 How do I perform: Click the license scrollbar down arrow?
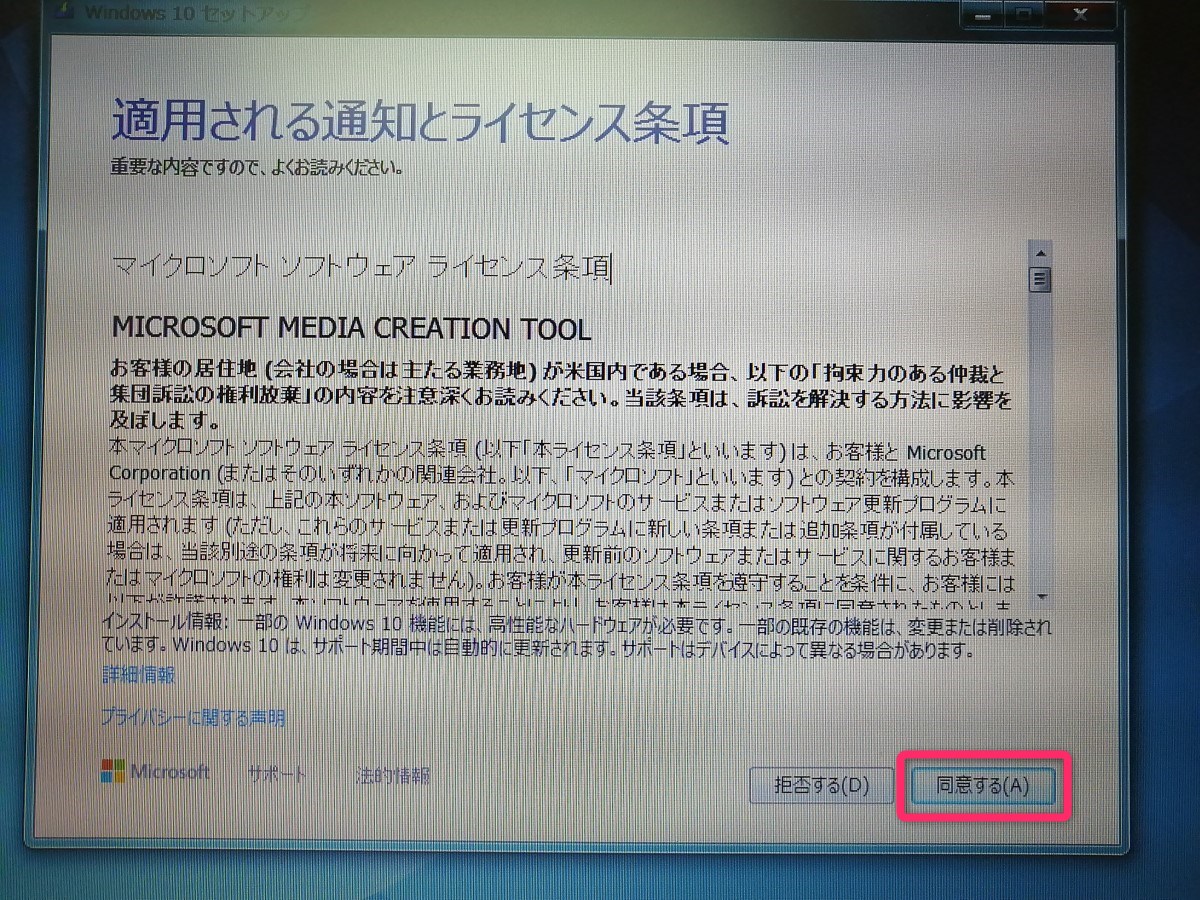[1040, 596]
